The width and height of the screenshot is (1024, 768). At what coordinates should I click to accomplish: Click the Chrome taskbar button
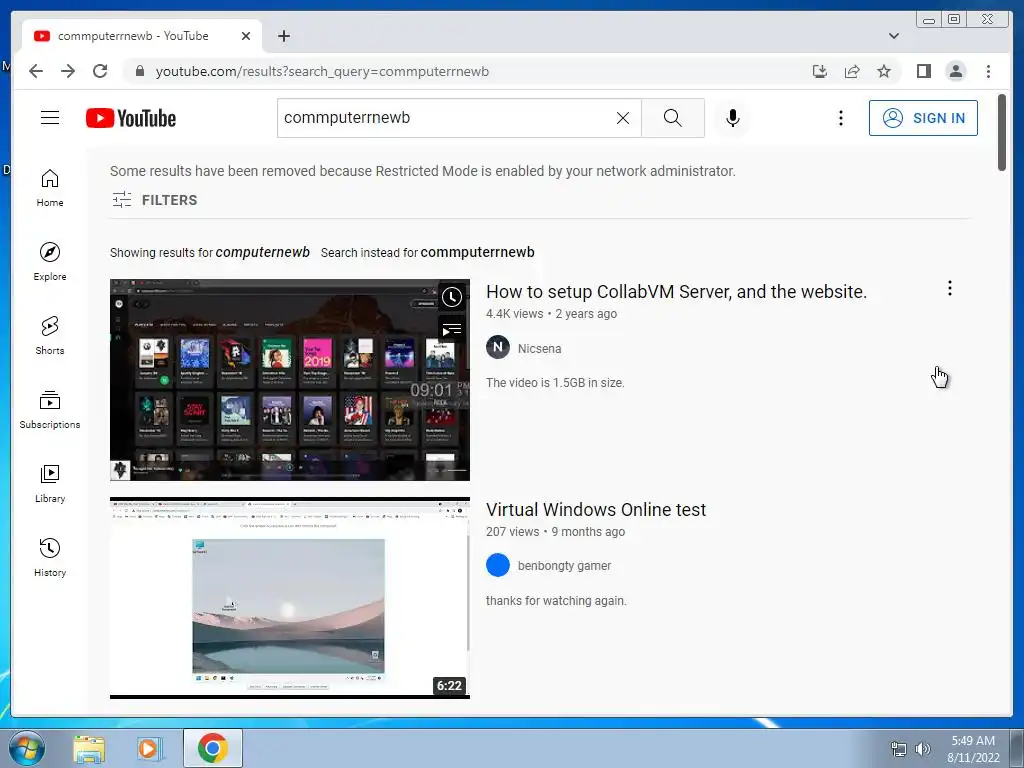pos(212,748)
